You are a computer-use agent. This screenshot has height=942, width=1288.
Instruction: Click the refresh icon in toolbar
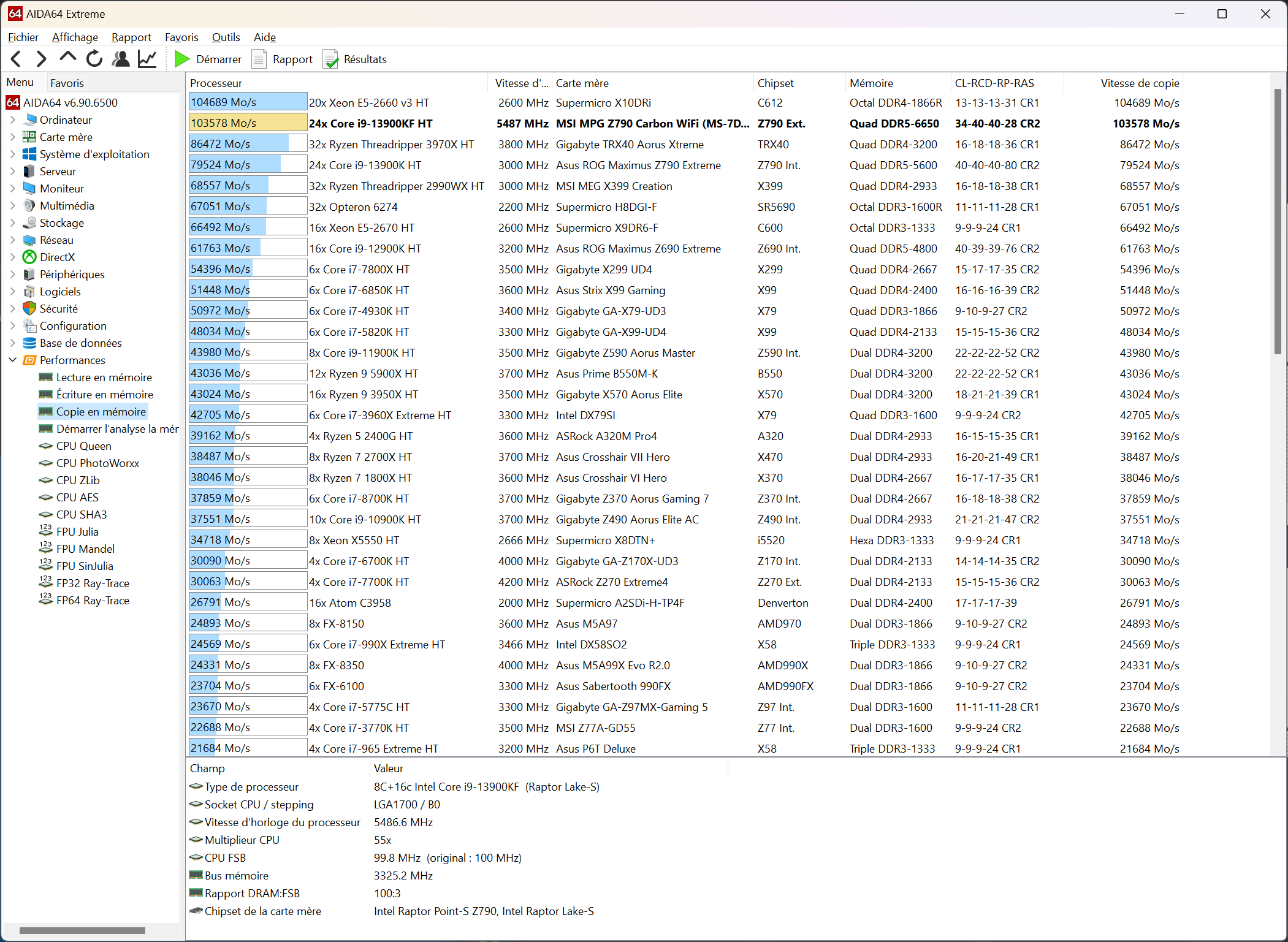click(94, 59)
